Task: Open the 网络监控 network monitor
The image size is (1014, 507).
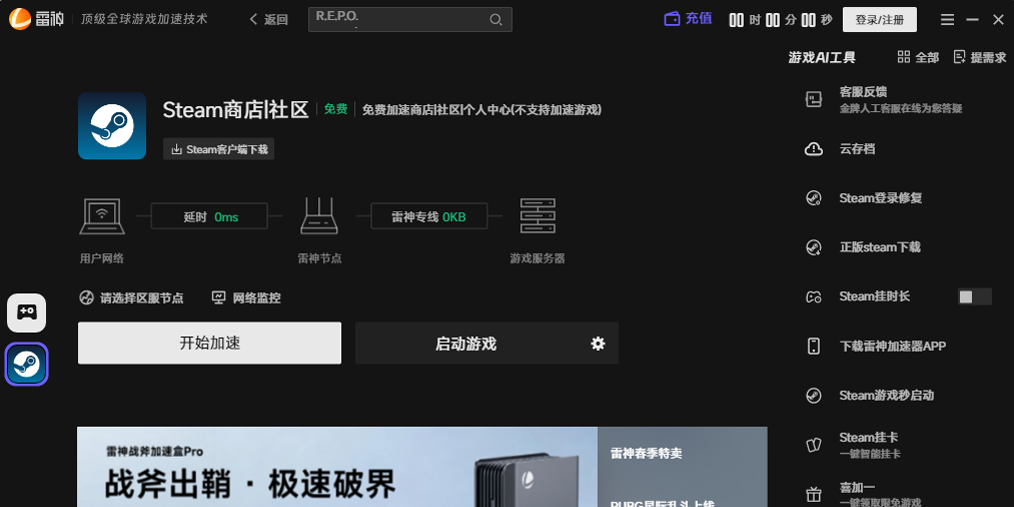Action: click(246, 298)
